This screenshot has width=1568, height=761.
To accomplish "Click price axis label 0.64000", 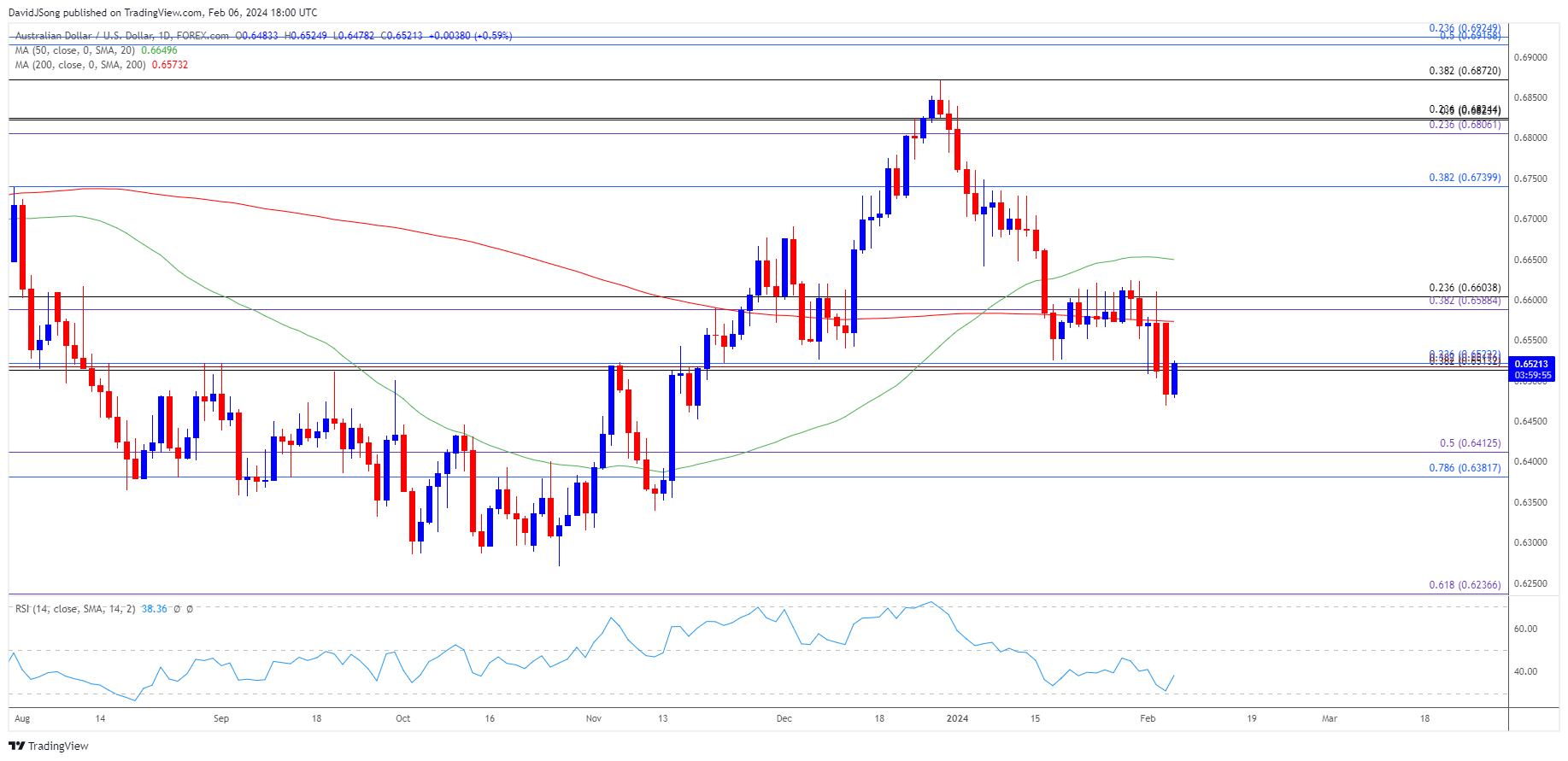I will click(x=1530, y=461).
